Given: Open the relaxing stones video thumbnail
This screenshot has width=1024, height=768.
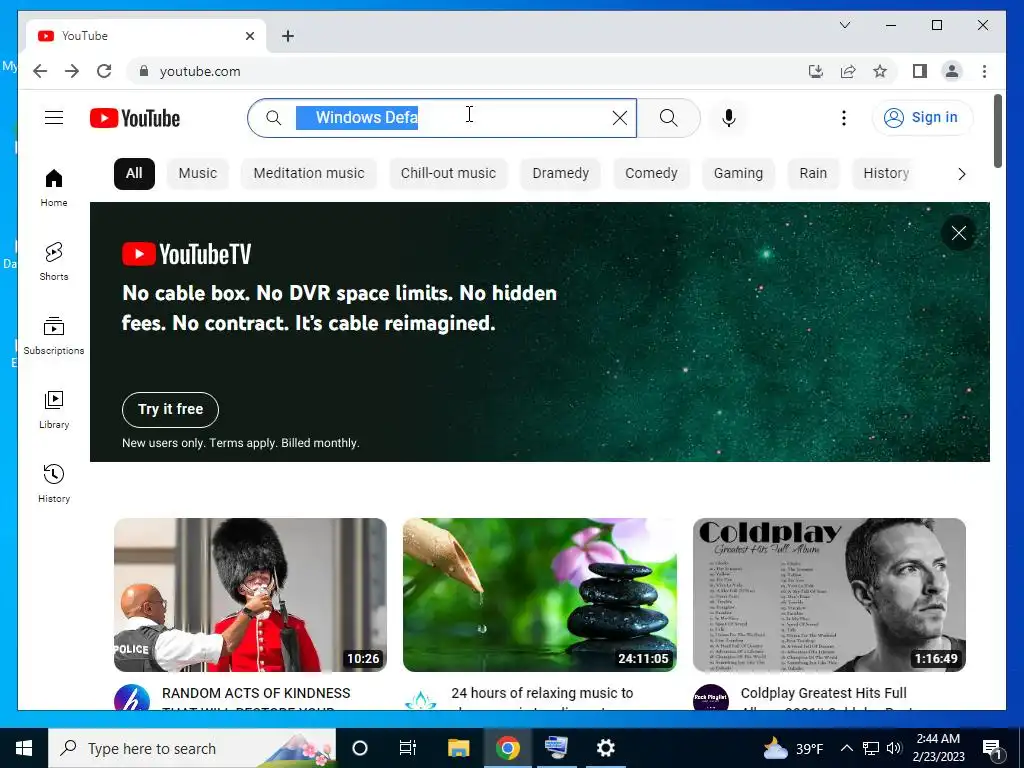Looking at the screenshot, I should click(x=539, y=595).
